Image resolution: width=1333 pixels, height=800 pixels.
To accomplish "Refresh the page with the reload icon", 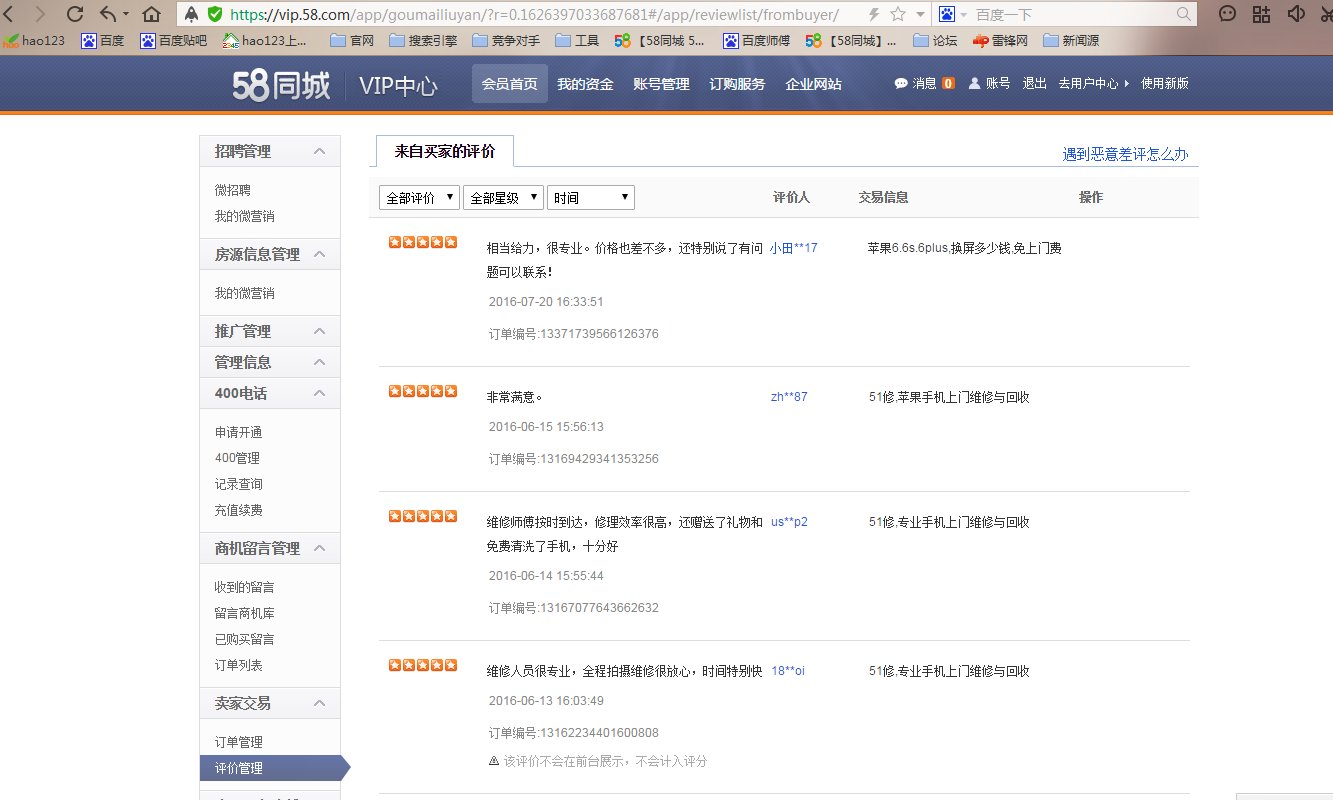I will coord(73,14).
